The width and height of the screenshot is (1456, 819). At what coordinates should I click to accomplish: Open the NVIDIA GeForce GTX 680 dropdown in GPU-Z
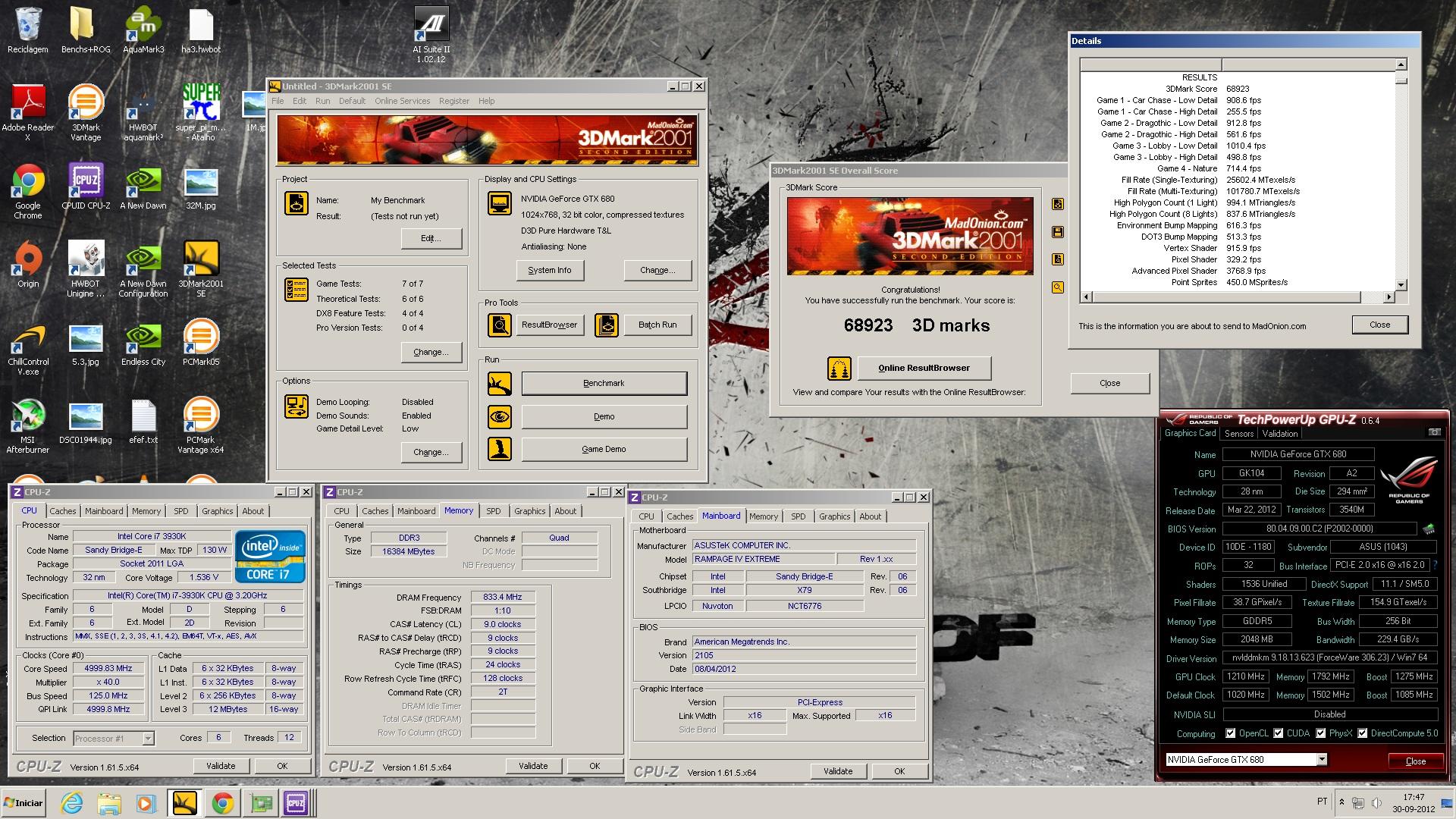click(1322, 760)
